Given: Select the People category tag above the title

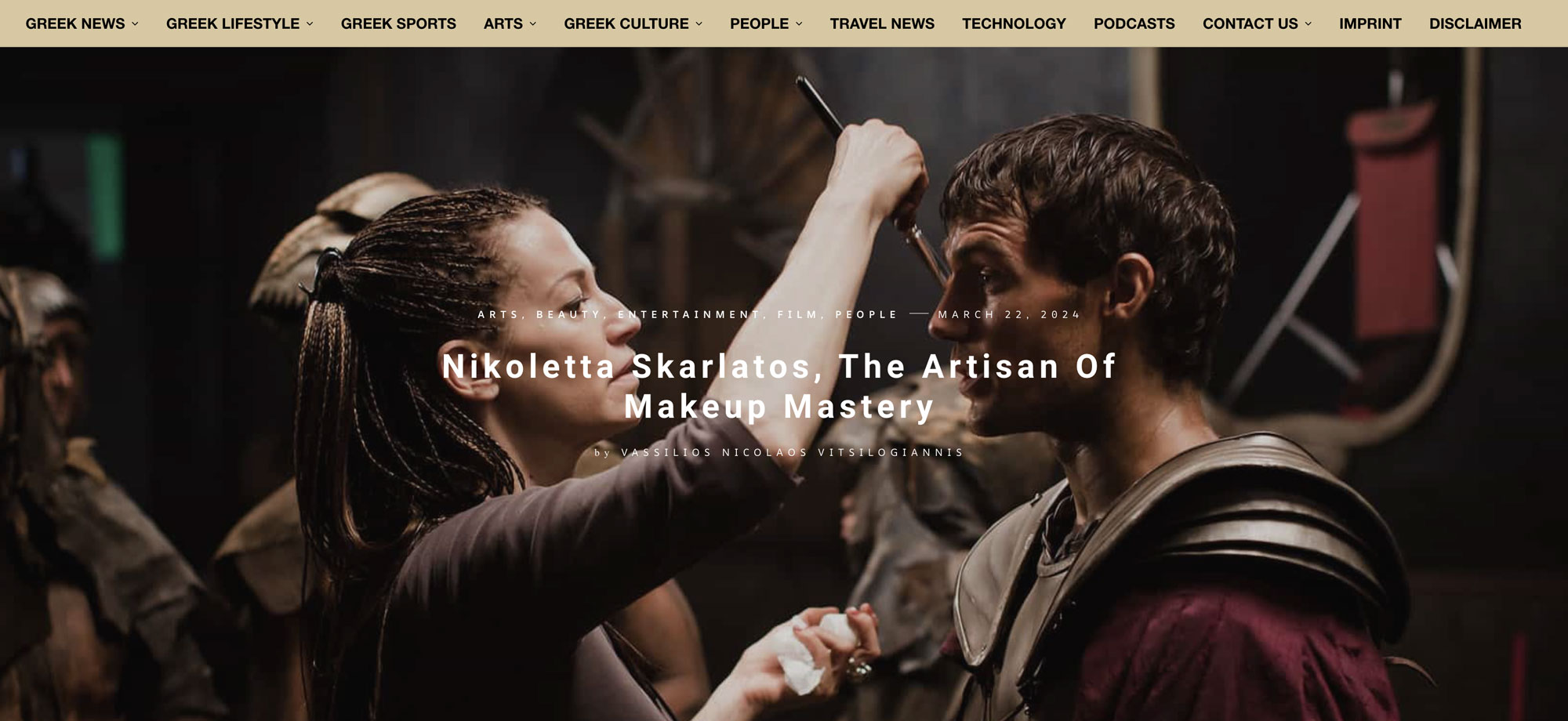Looking at the screenshot, I should 866,314.
